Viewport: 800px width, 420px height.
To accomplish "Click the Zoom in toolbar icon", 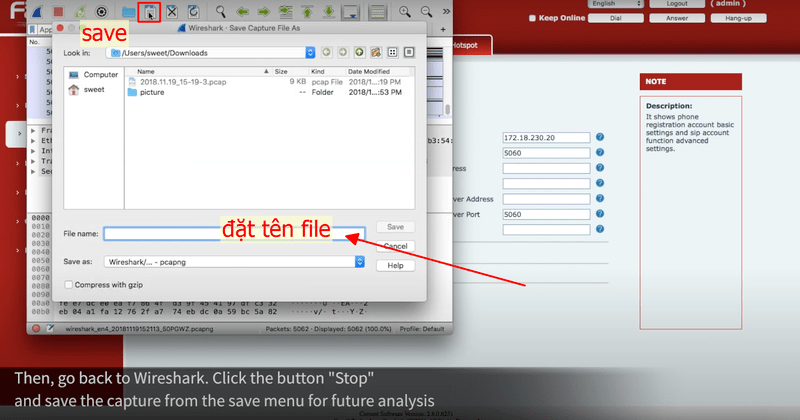I will click(405, 12).
